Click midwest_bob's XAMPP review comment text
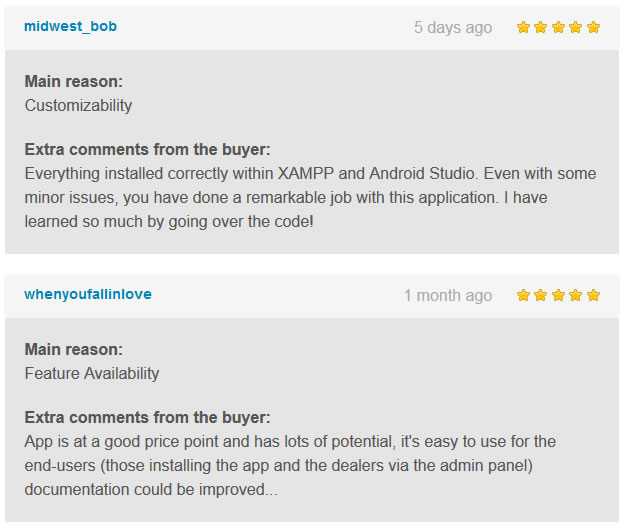Viewport: 626px width, 529px height. click(x=310, y=198)
